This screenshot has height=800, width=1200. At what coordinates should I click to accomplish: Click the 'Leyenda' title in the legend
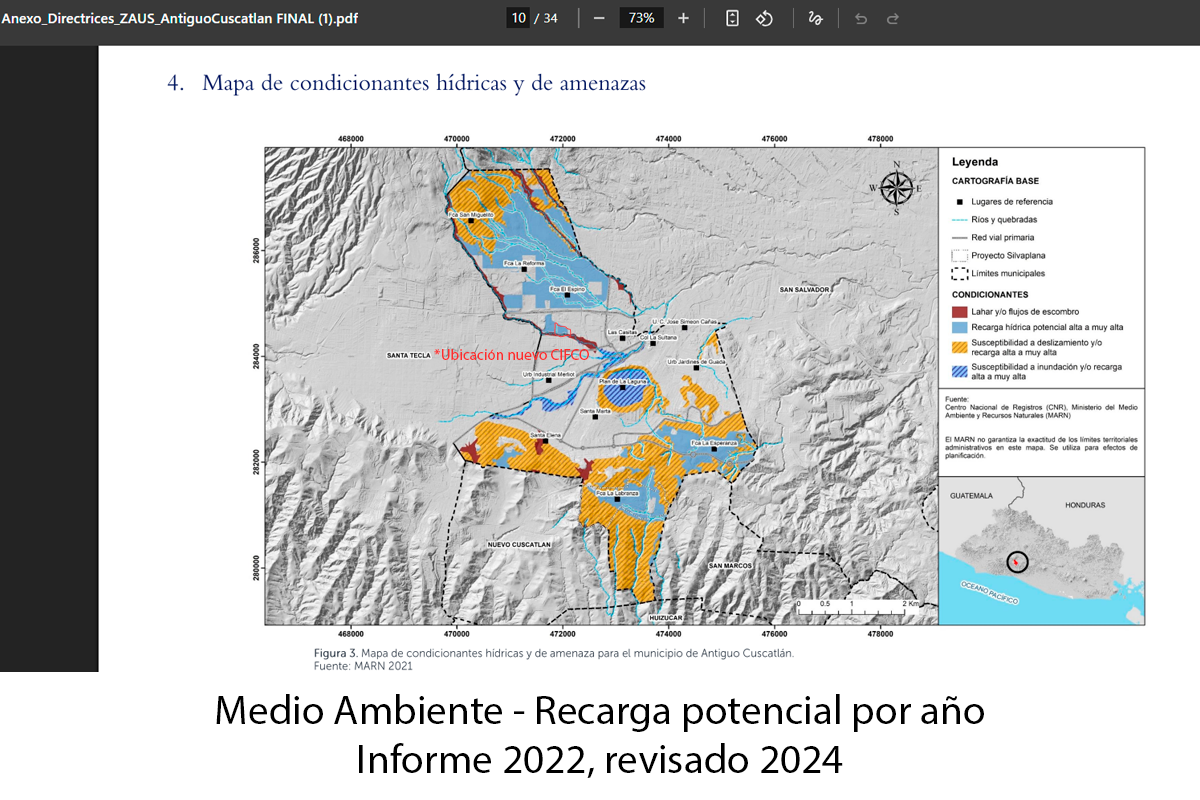(x=975, y=162)
